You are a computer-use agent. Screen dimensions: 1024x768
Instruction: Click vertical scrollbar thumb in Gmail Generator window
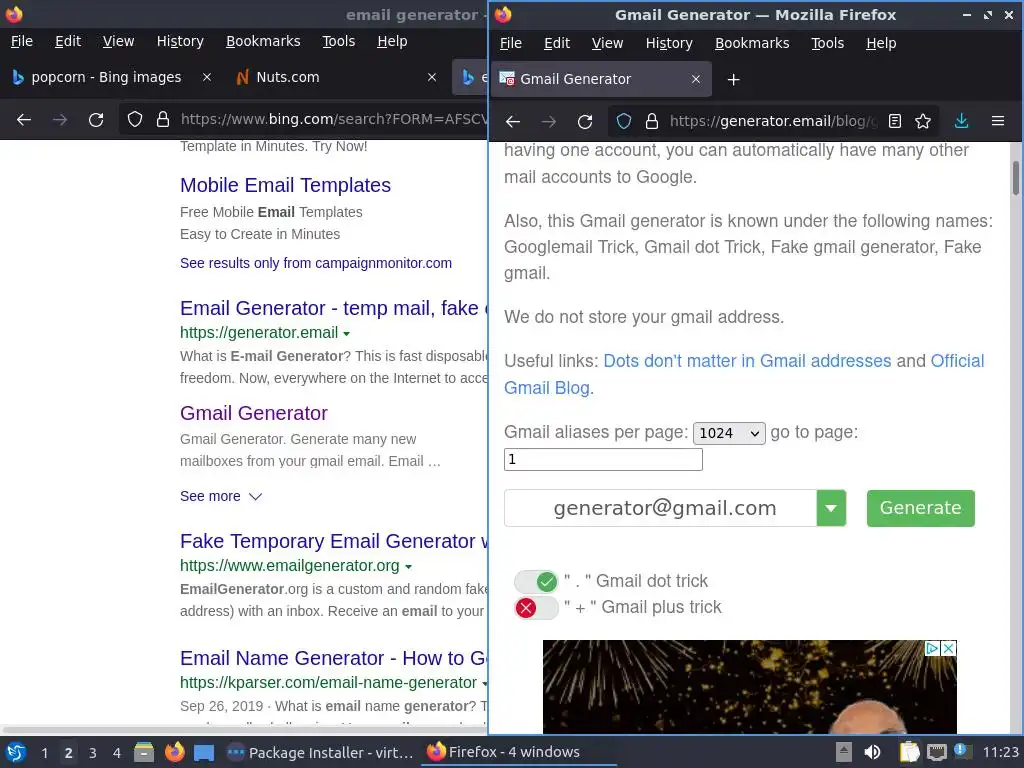pos(1016,178)
